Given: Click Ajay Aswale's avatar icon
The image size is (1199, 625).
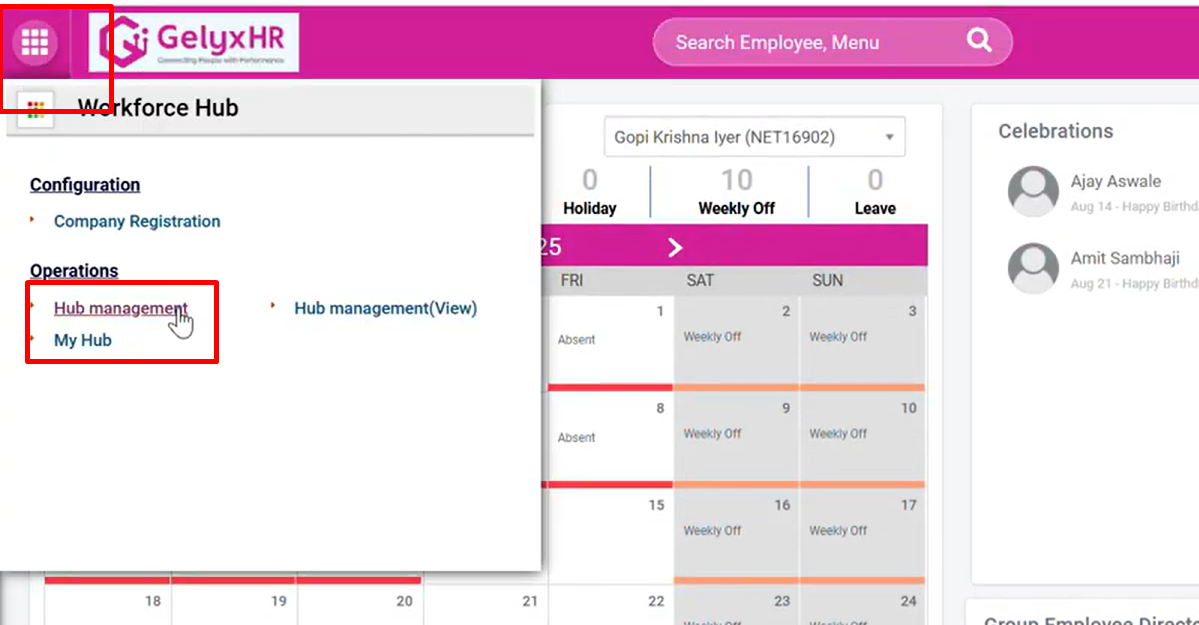Looking at the screenshot, I should point(1033,191).
